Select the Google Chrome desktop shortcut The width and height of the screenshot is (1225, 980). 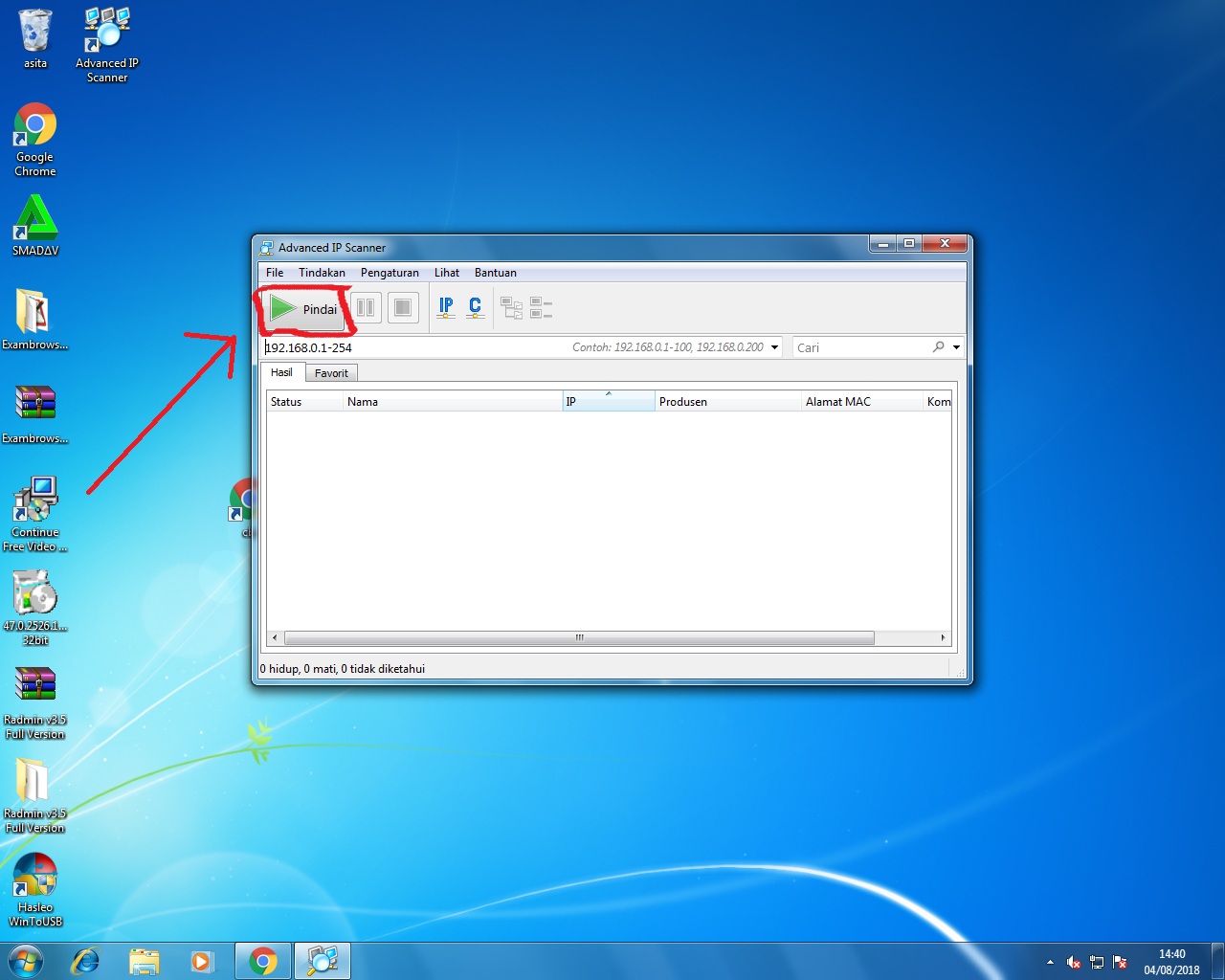tap(35, 140)
